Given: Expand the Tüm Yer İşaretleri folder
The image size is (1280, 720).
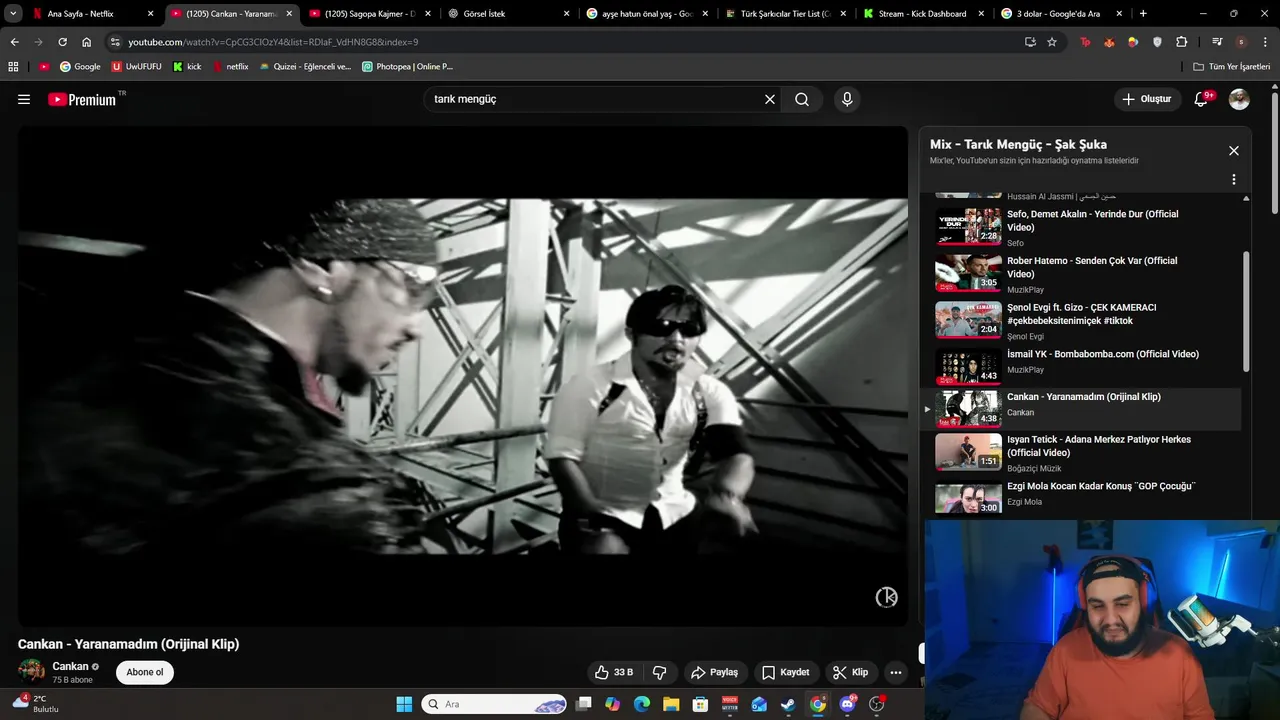Looking at the screenshot, I should click(1231, 66).
